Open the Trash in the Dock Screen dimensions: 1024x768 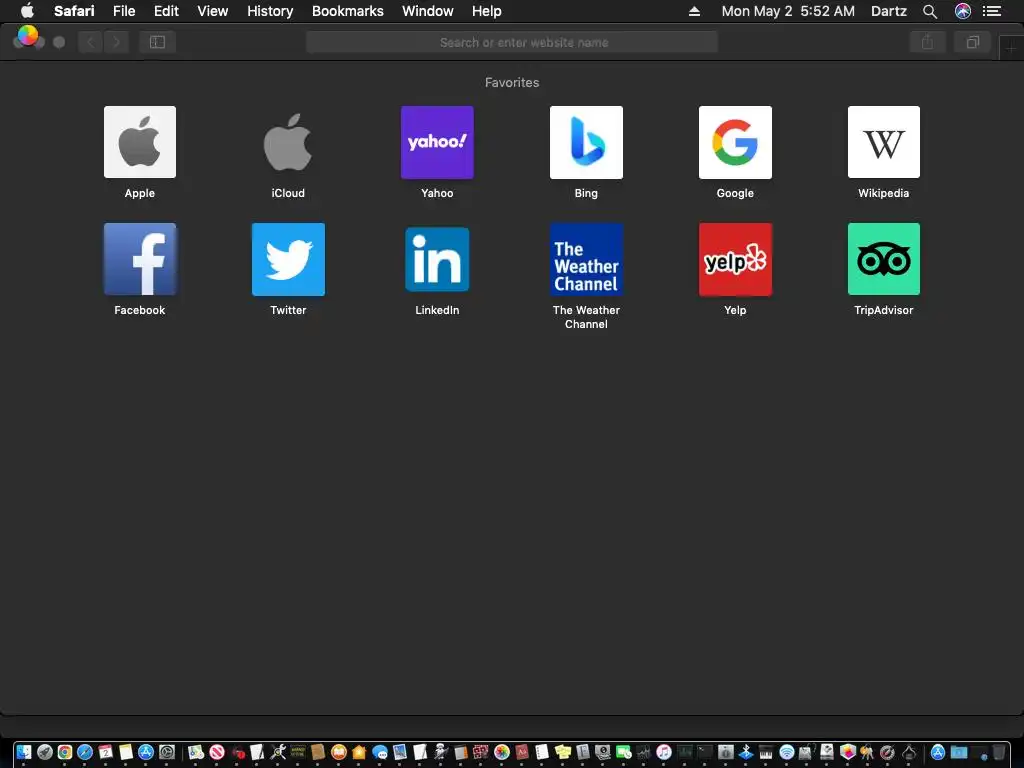999,752
